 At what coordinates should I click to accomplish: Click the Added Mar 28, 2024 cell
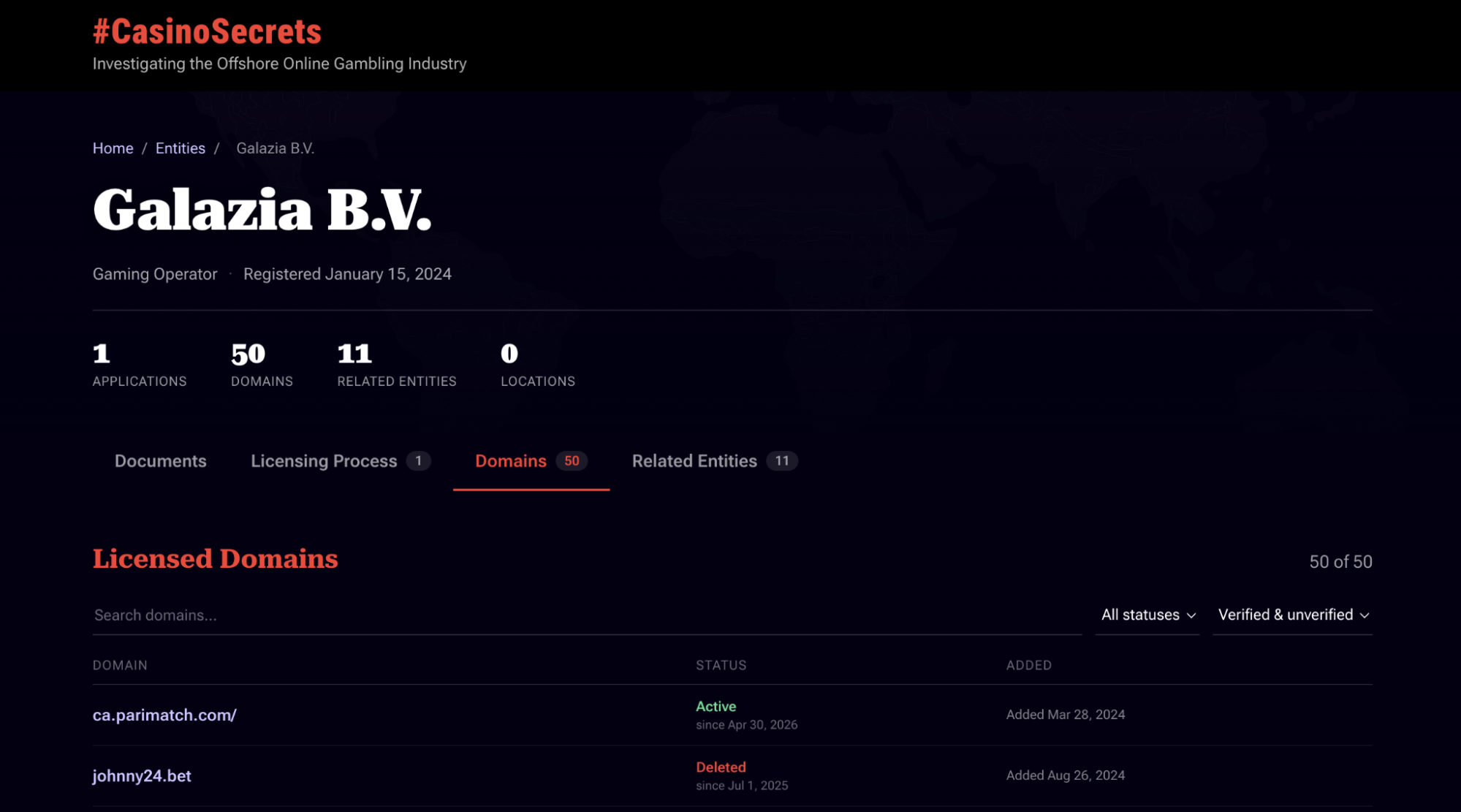tap(1066, 715)
